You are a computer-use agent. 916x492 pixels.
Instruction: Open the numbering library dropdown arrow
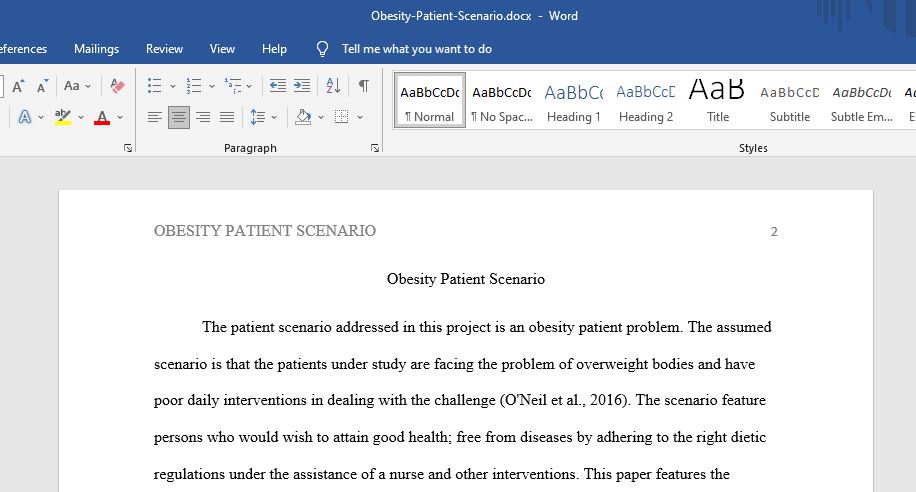(x=211, y=86)
